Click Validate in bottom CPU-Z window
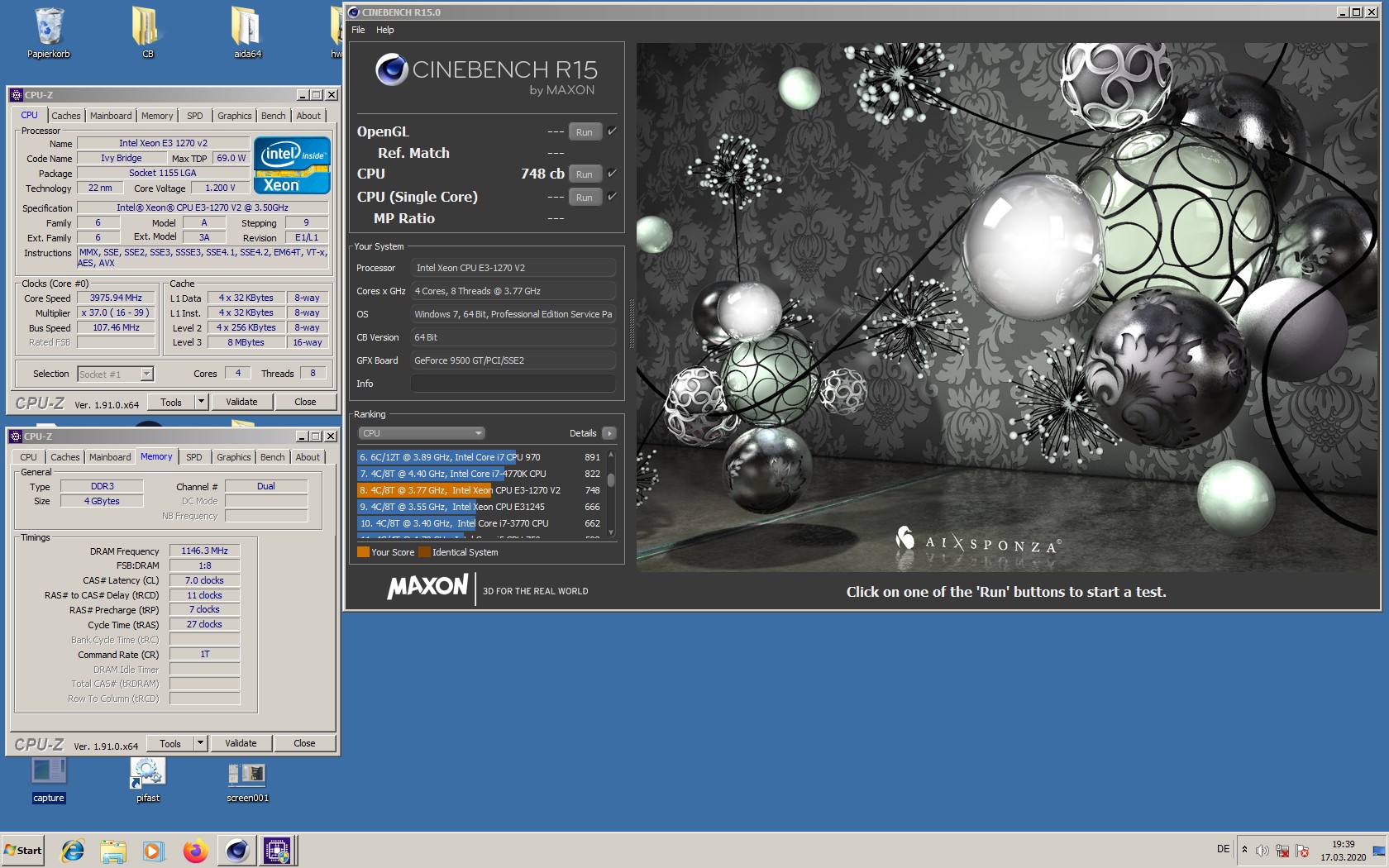The height and width of the screenshot is (868, 1389). [x=241, y=743]
